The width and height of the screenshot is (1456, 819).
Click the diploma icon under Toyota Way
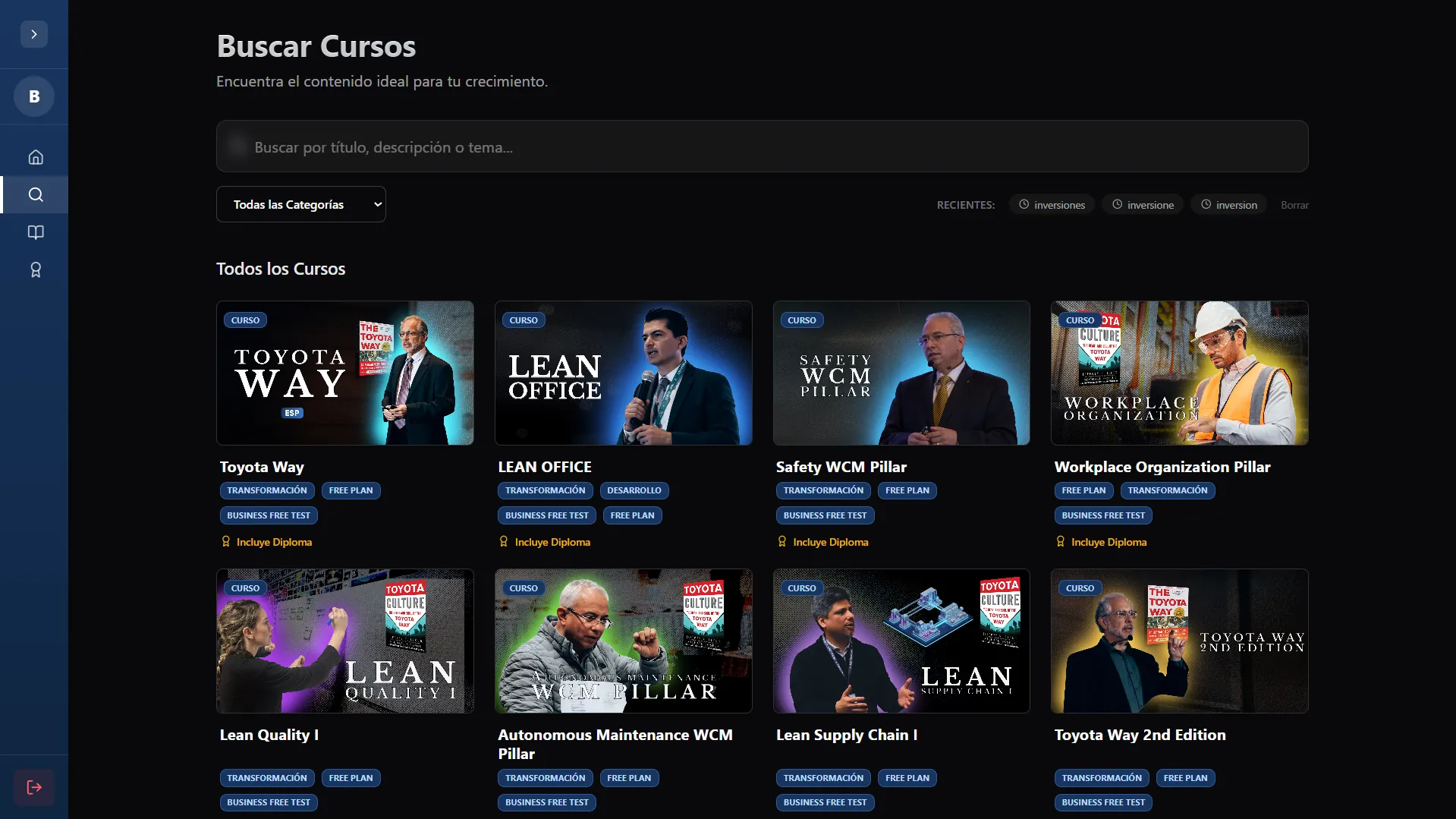coord(225,541)
